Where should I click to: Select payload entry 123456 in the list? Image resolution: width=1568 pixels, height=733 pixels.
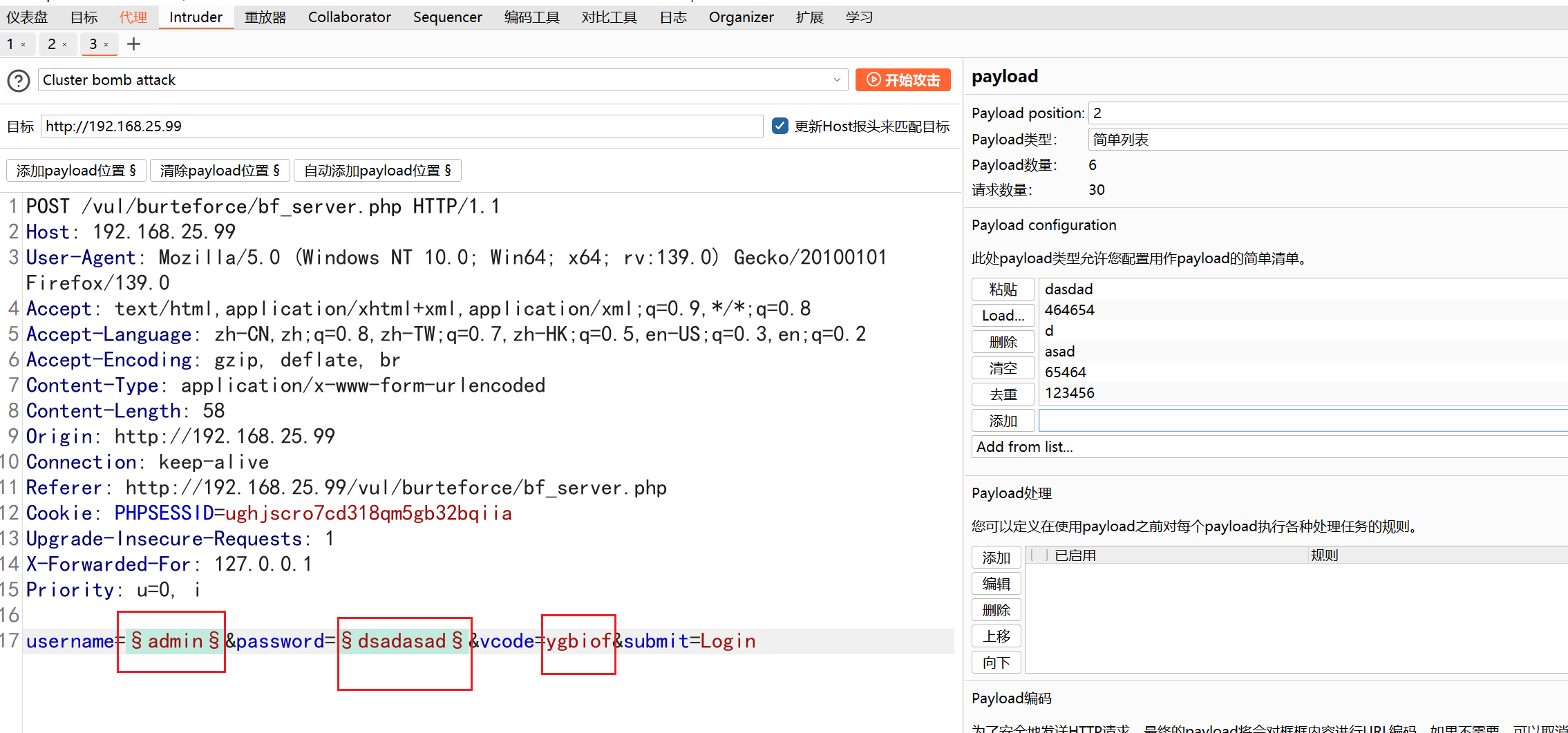point(1070,393)
